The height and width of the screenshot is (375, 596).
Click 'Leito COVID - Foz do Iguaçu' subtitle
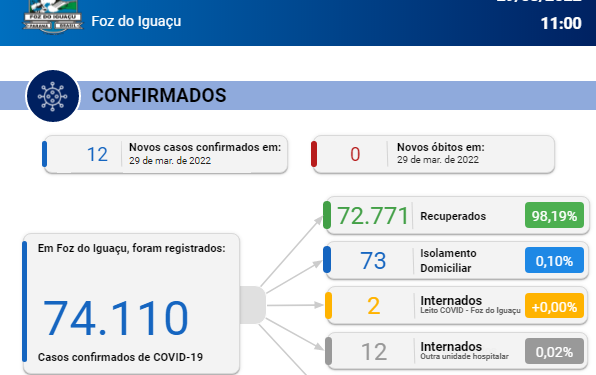(x=470, y=310)
